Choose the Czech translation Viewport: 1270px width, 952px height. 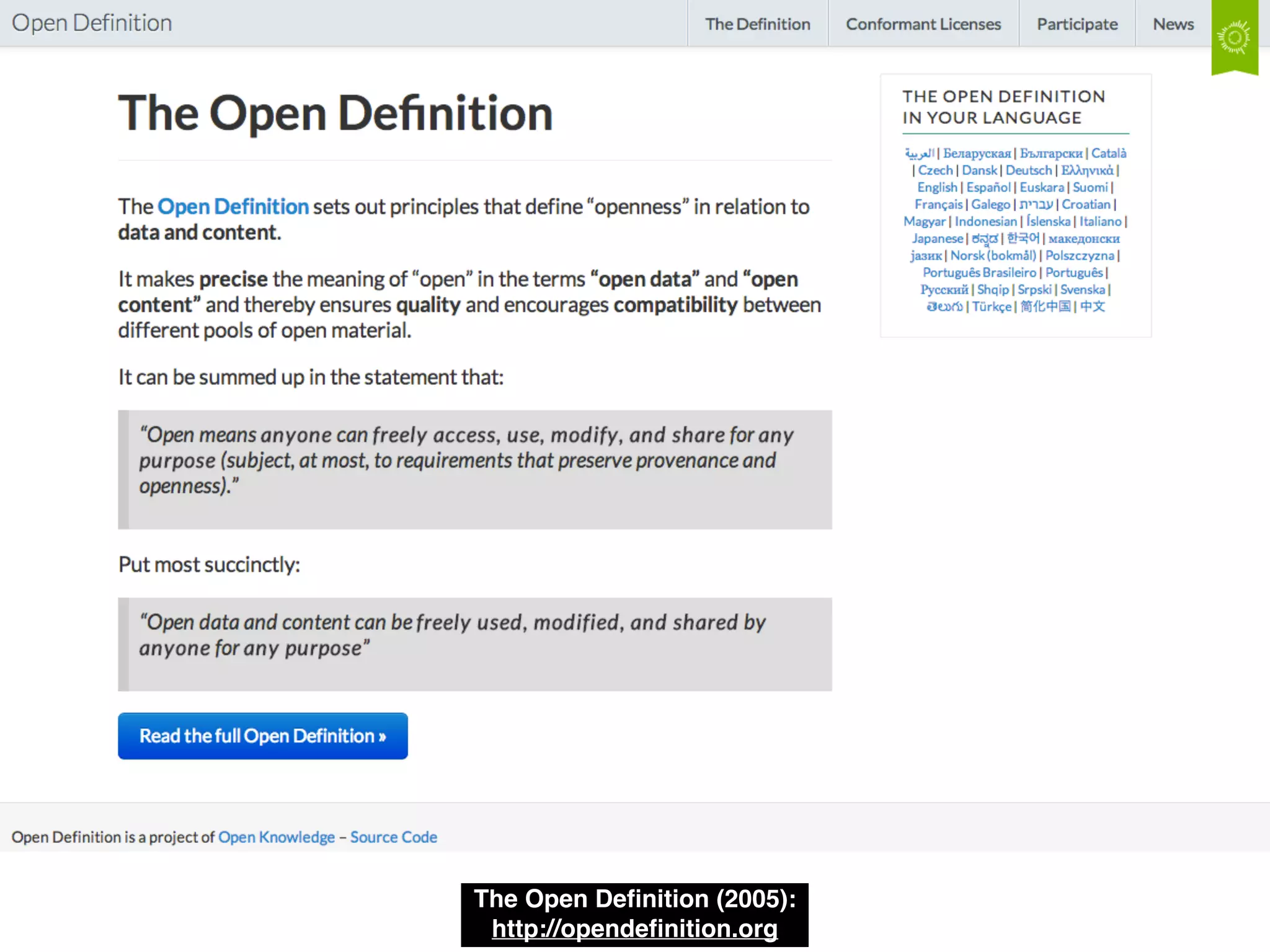[x=935, y=170]
